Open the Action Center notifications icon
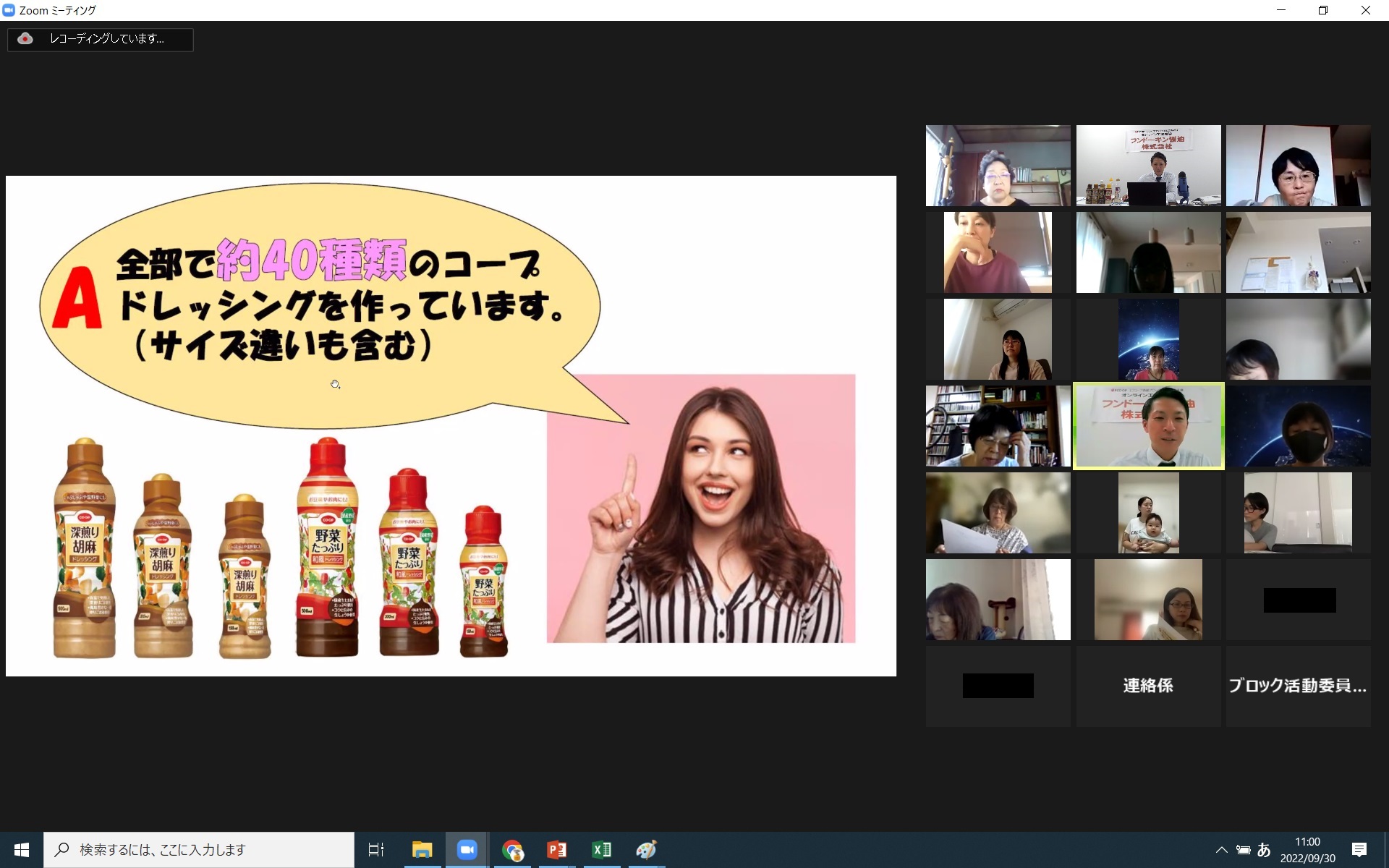Screen dimensions: 1389x868 point(1359,850)
